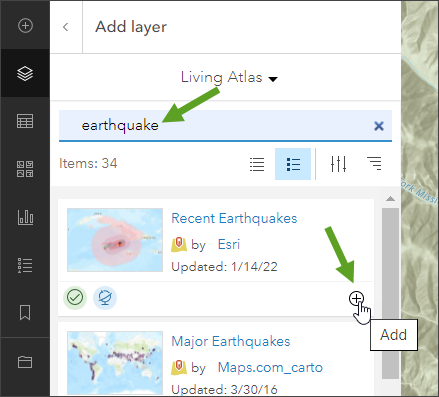
Task: Click the authoritative green checkmark badge
Action: pos(75,297)
